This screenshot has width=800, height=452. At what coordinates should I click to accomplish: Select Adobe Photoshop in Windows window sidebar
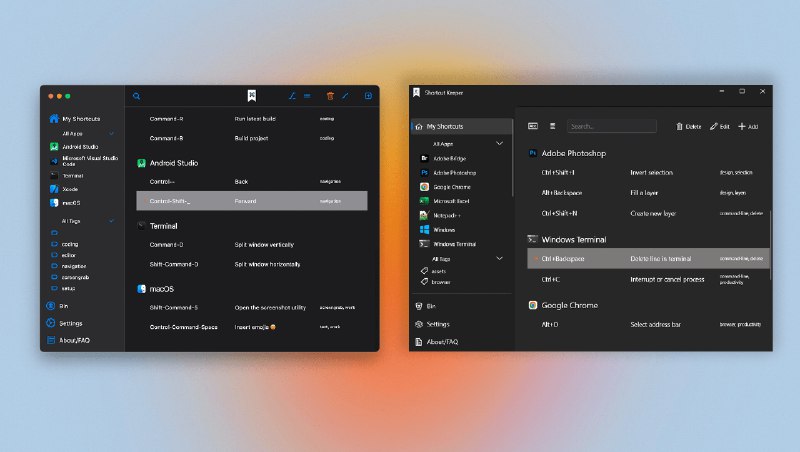[x=448, y=173]
